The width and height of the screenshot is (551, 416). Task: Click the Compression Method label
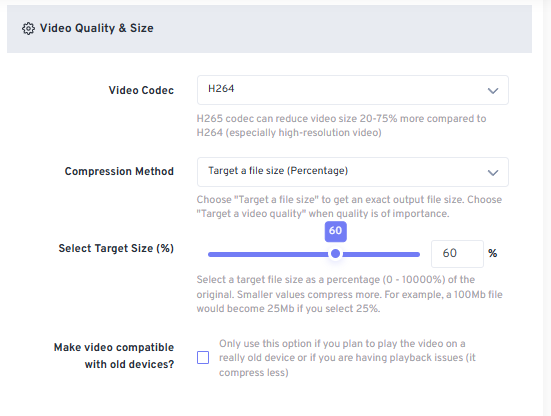coord(119,171)
